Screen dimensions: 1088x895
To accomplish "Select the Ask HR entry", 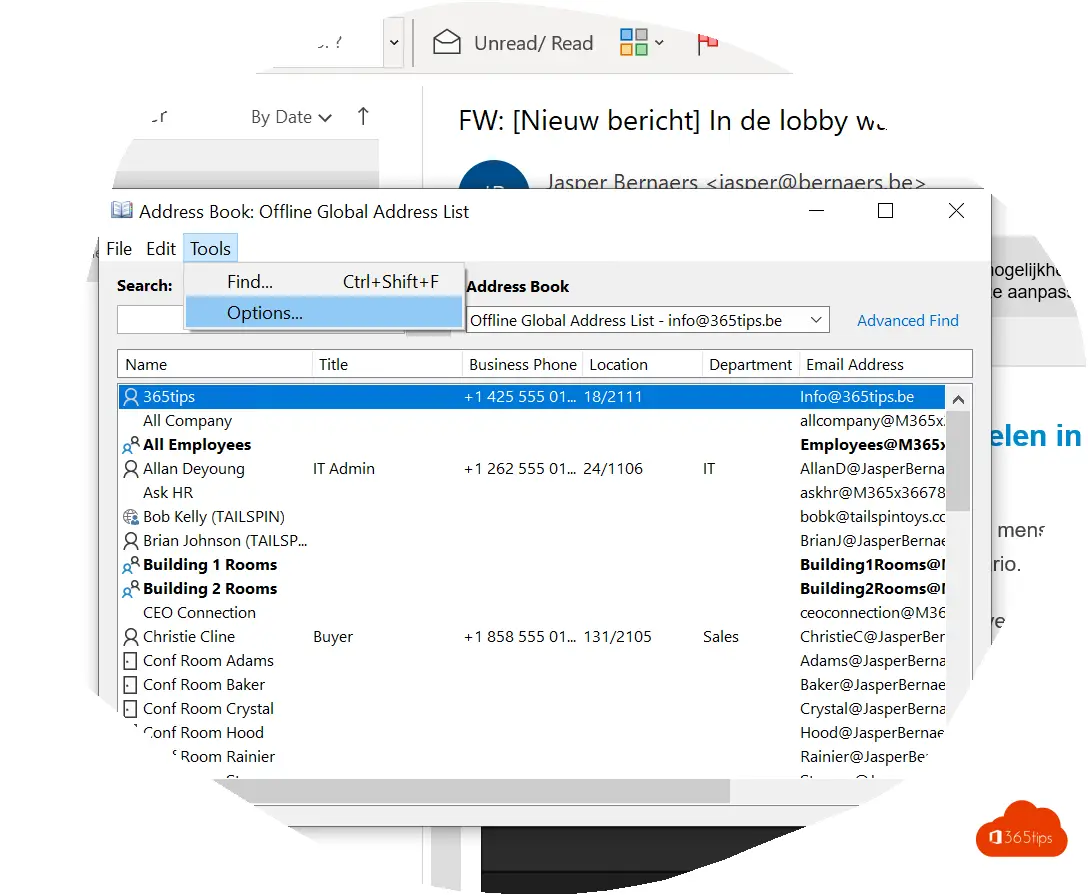I will tap(168, 493).
